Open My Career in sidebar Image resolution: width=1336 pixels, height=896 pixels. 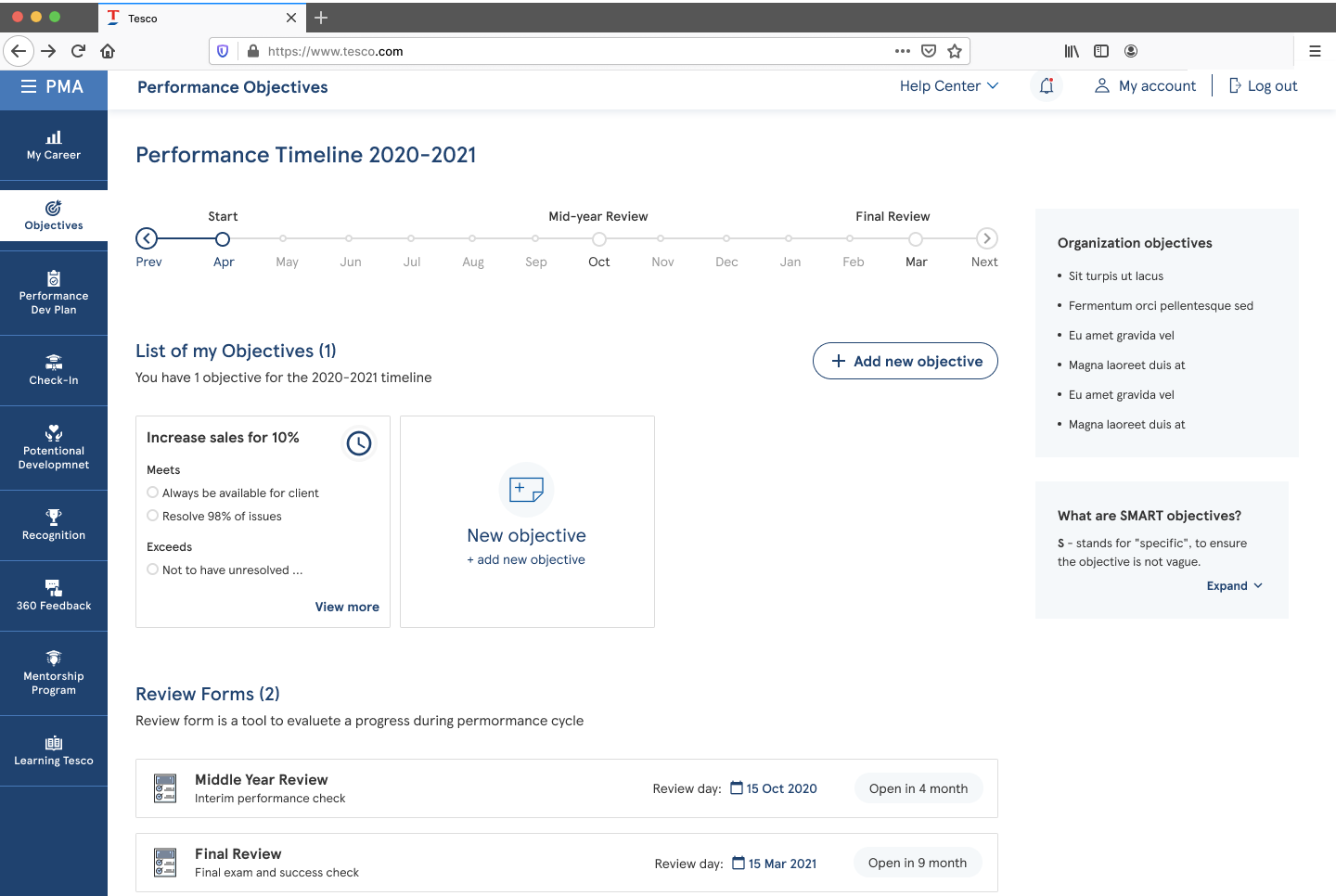pos(54,146)
